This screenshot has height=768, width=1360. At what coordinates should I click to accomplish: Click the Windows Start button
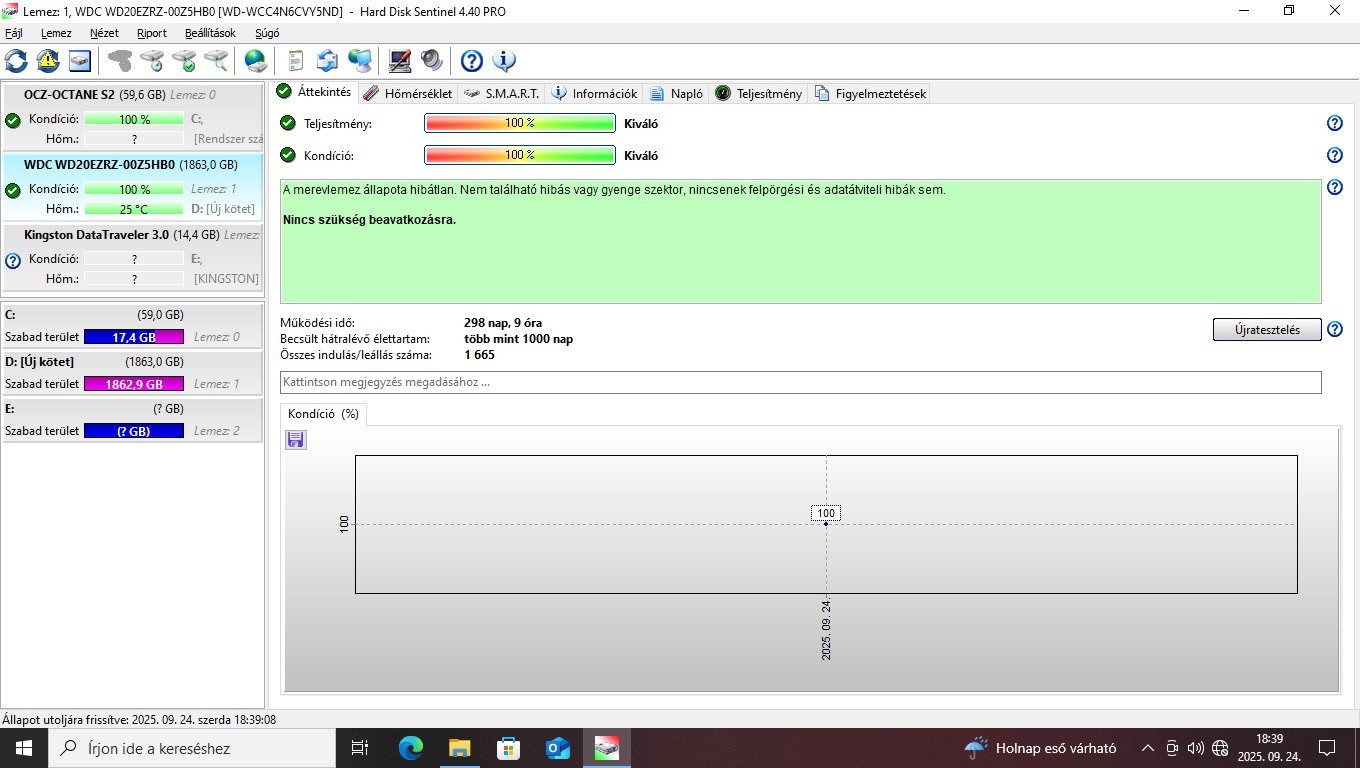(x=23, y=748)
